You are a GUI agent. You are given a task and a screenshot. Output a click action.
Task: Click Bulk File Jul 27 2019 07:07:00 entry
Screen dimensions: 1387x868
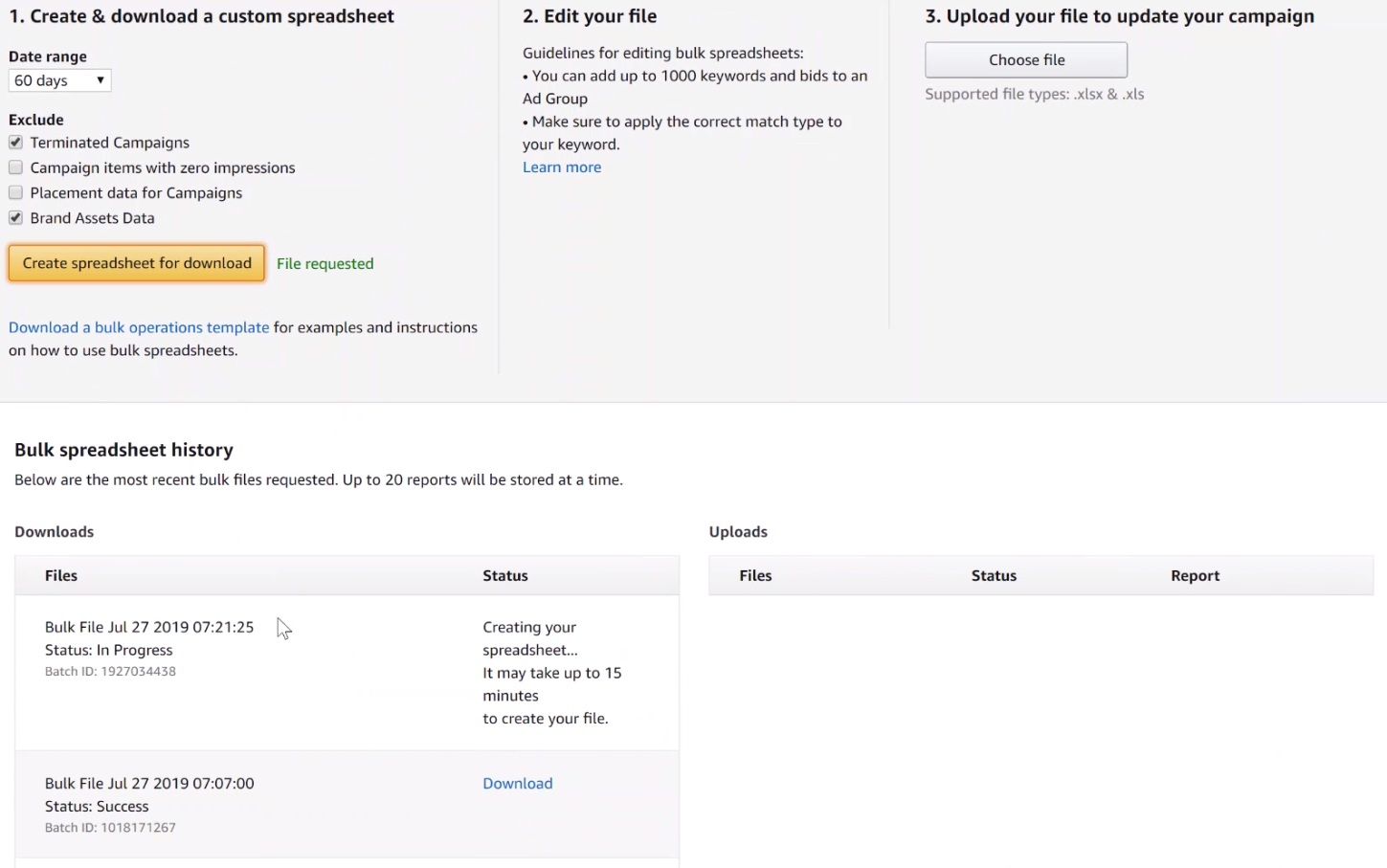149,784
